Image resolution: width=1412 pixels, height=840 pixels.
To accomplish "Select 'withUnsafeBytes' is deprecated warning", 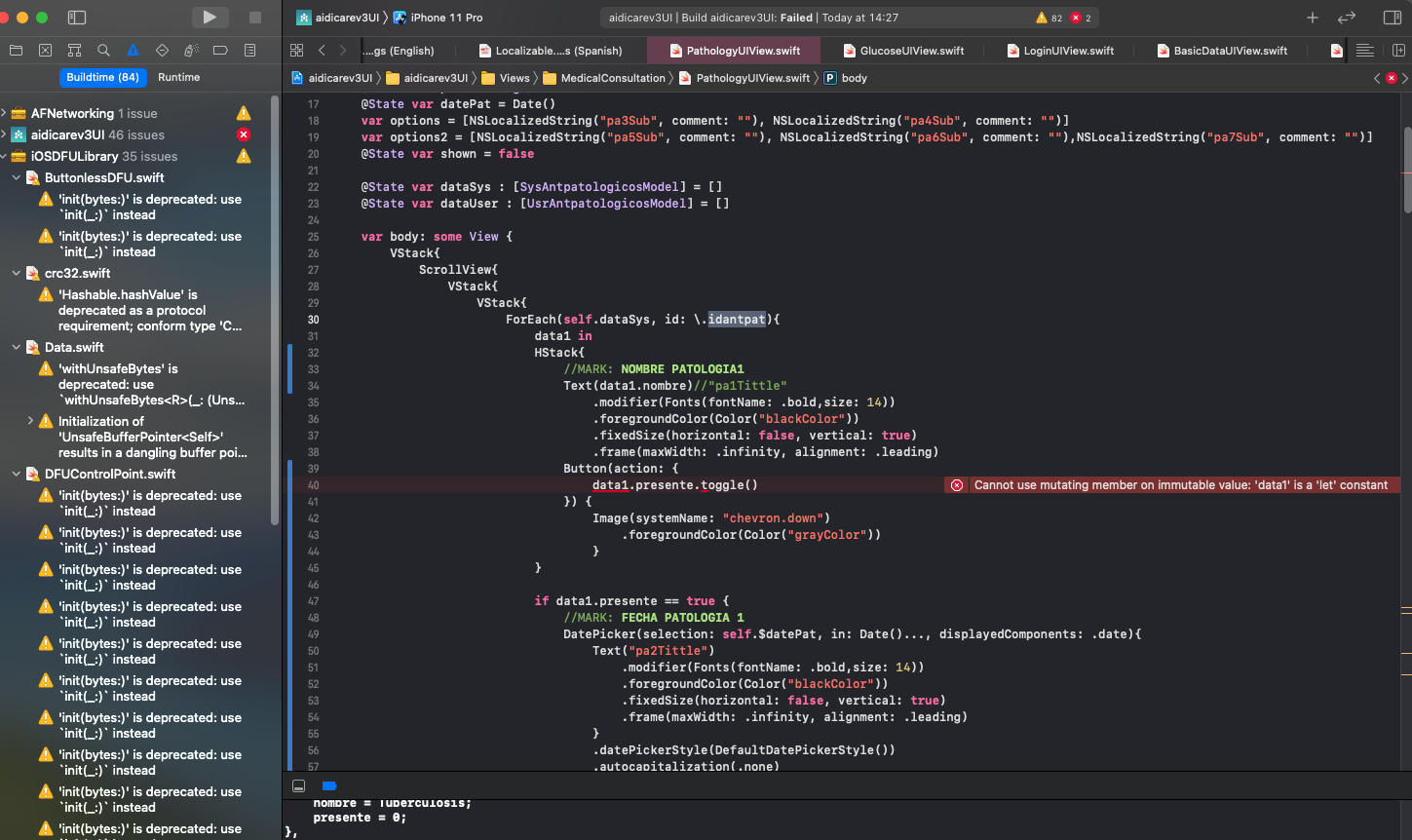I will click(141, 384).
